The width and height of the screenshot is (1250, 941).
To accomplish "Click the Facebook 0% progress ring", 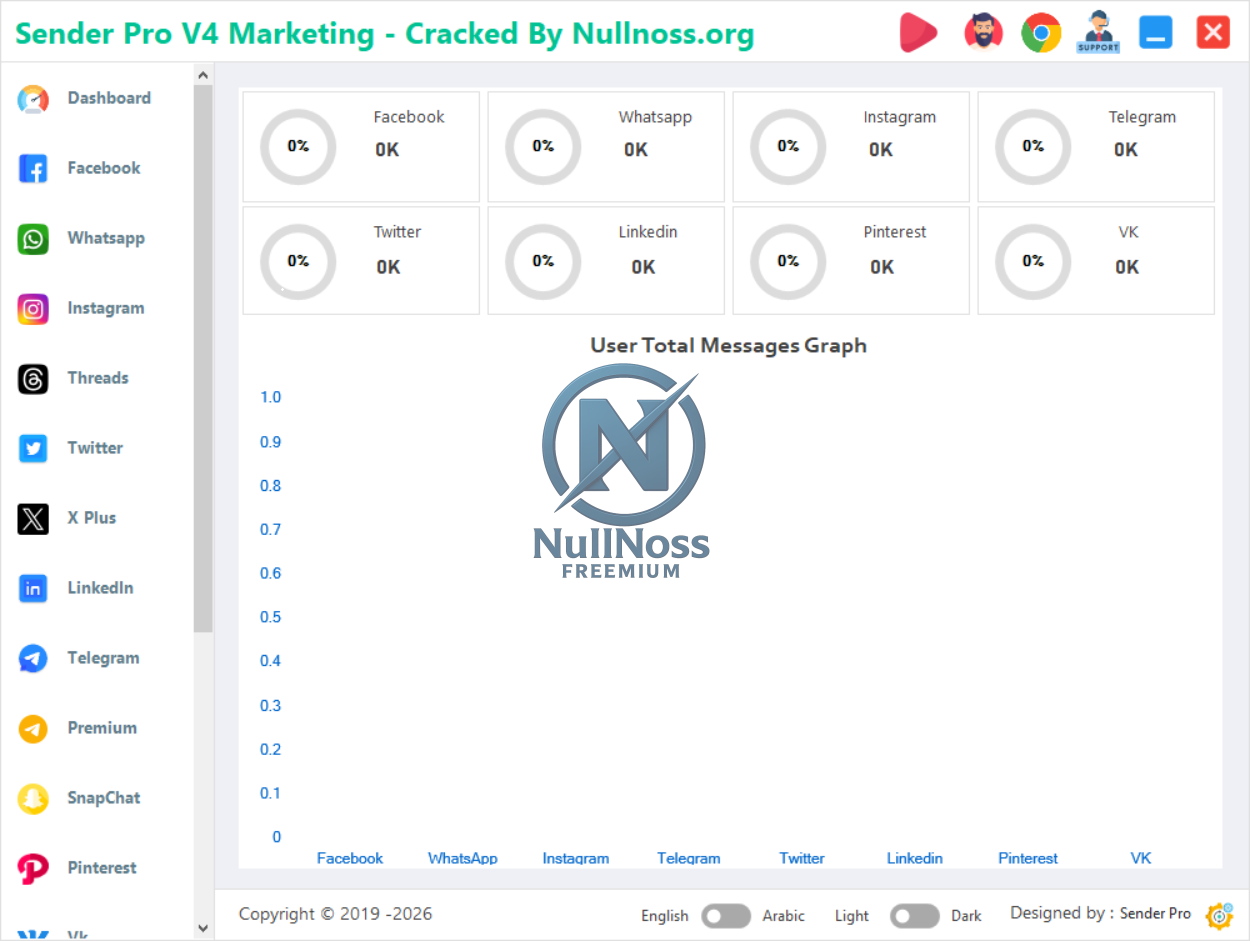I will (x=298, y=147).
